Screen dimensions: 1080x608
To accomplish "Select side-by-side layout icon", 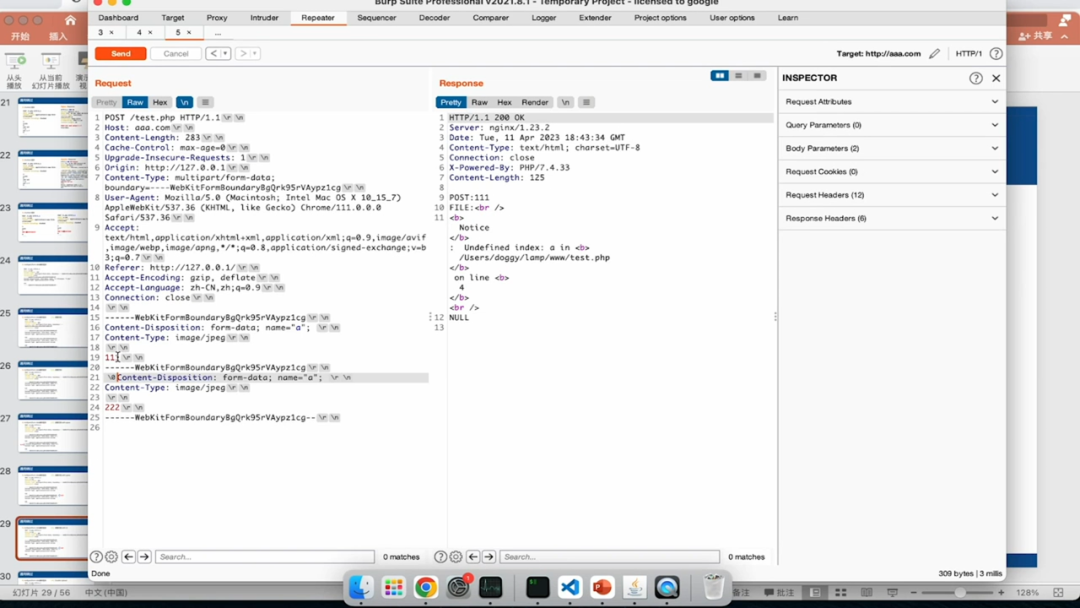I will tap(720, 76).
